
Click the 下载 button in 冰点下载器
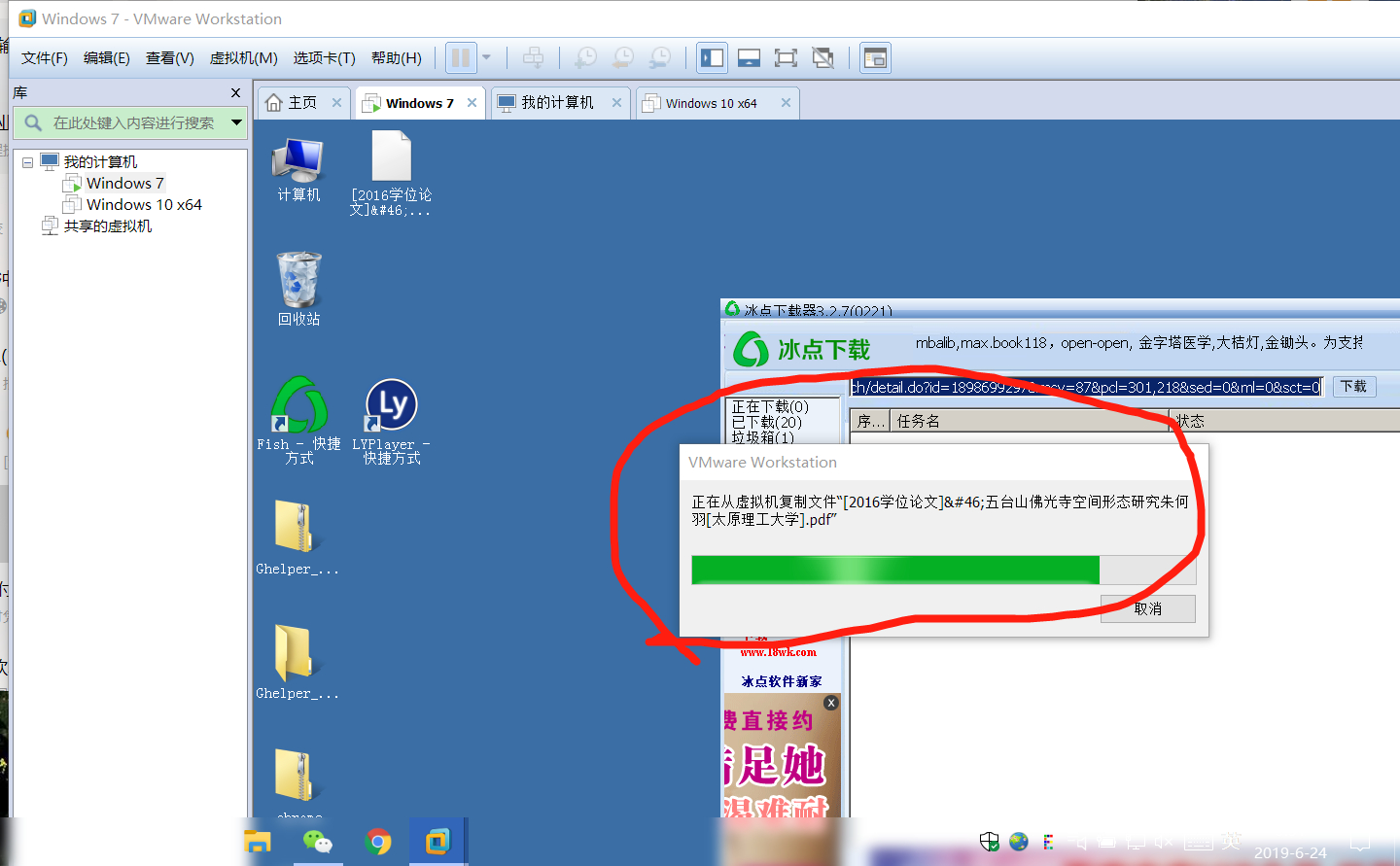point(1353,387)
